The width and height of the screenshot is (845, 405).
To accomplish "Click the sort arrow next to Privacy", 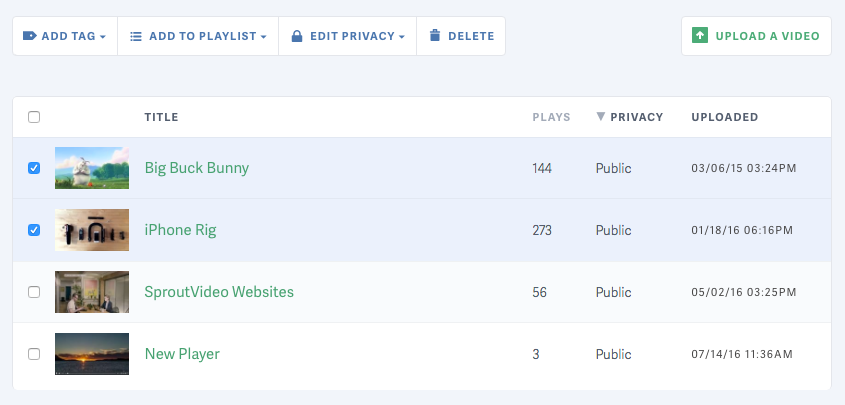I will (600, 117).
